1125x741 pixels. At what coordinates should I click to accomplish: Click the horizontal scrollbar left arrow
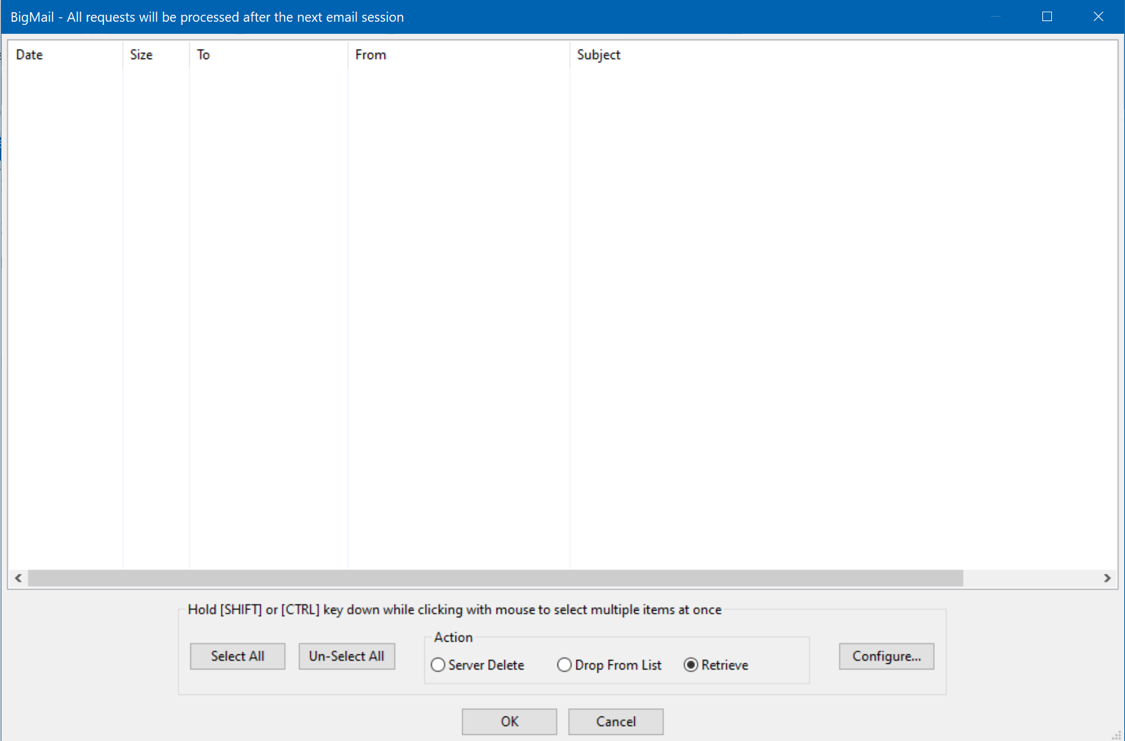[18, 578]
